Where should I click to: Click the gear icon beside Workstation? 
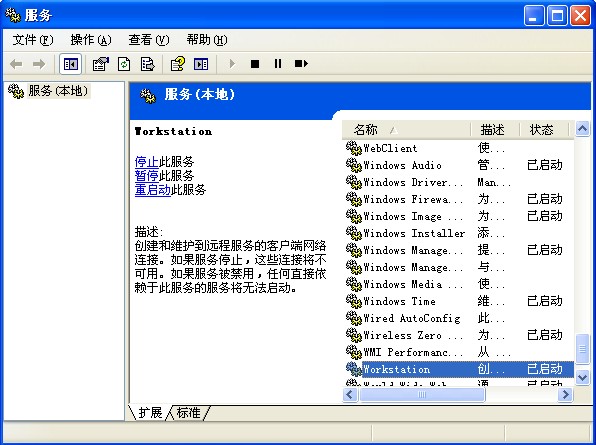pos(353,369)
